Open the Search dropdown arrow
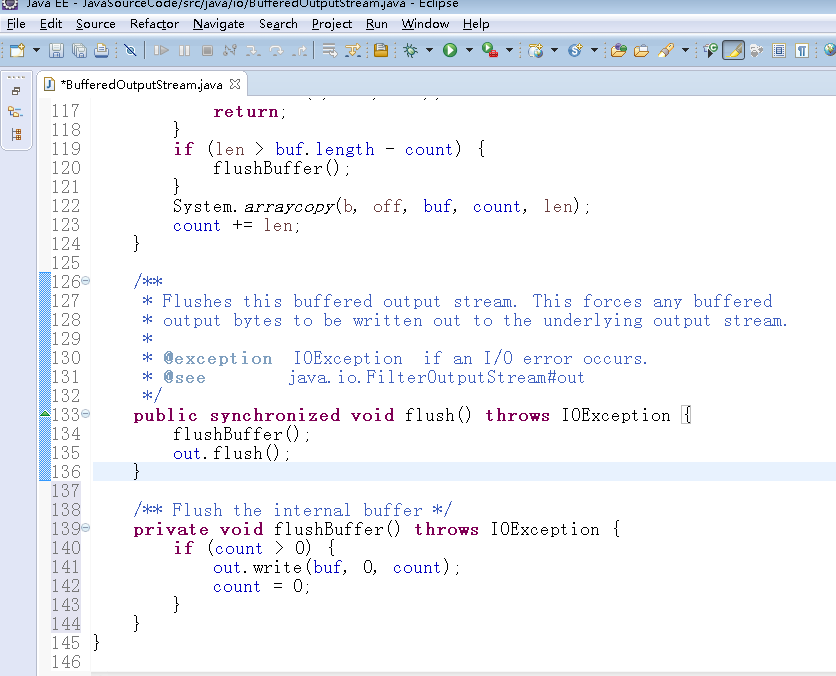This screenshot has width=836, height=676. 686,50
